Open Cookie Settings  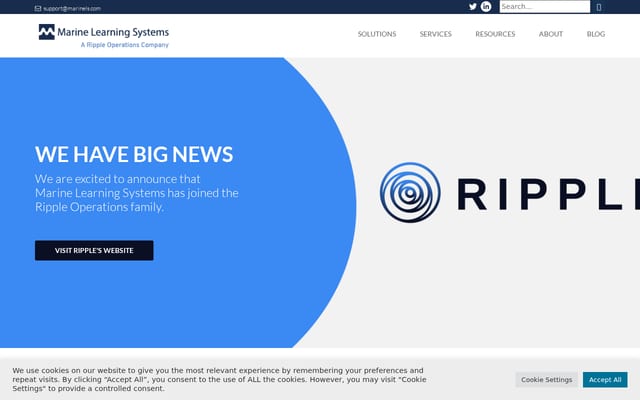547,380
